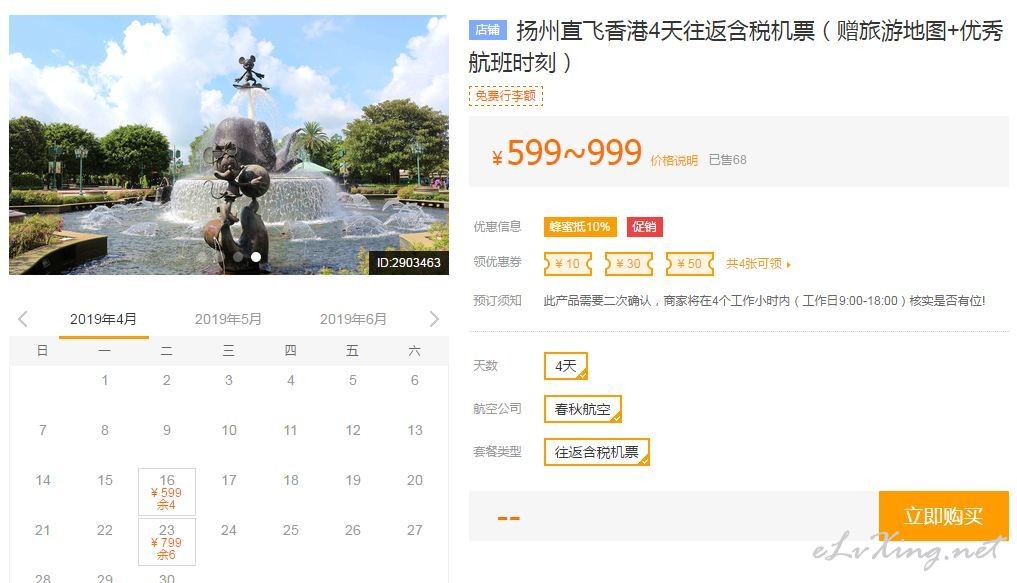This screenshot has height=583, width=1017.
Task: Click calendar date 15
Action: (x=105, y=480)
